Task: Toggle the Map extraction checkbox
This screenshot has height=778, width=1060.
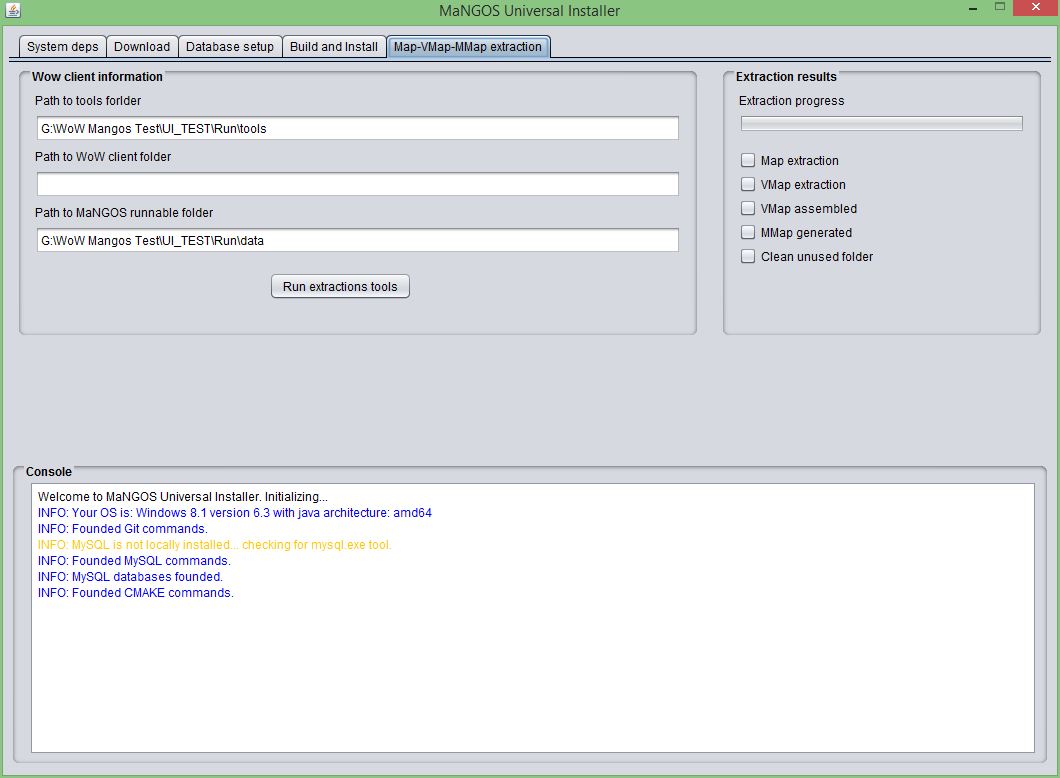Action: (748, 160)
